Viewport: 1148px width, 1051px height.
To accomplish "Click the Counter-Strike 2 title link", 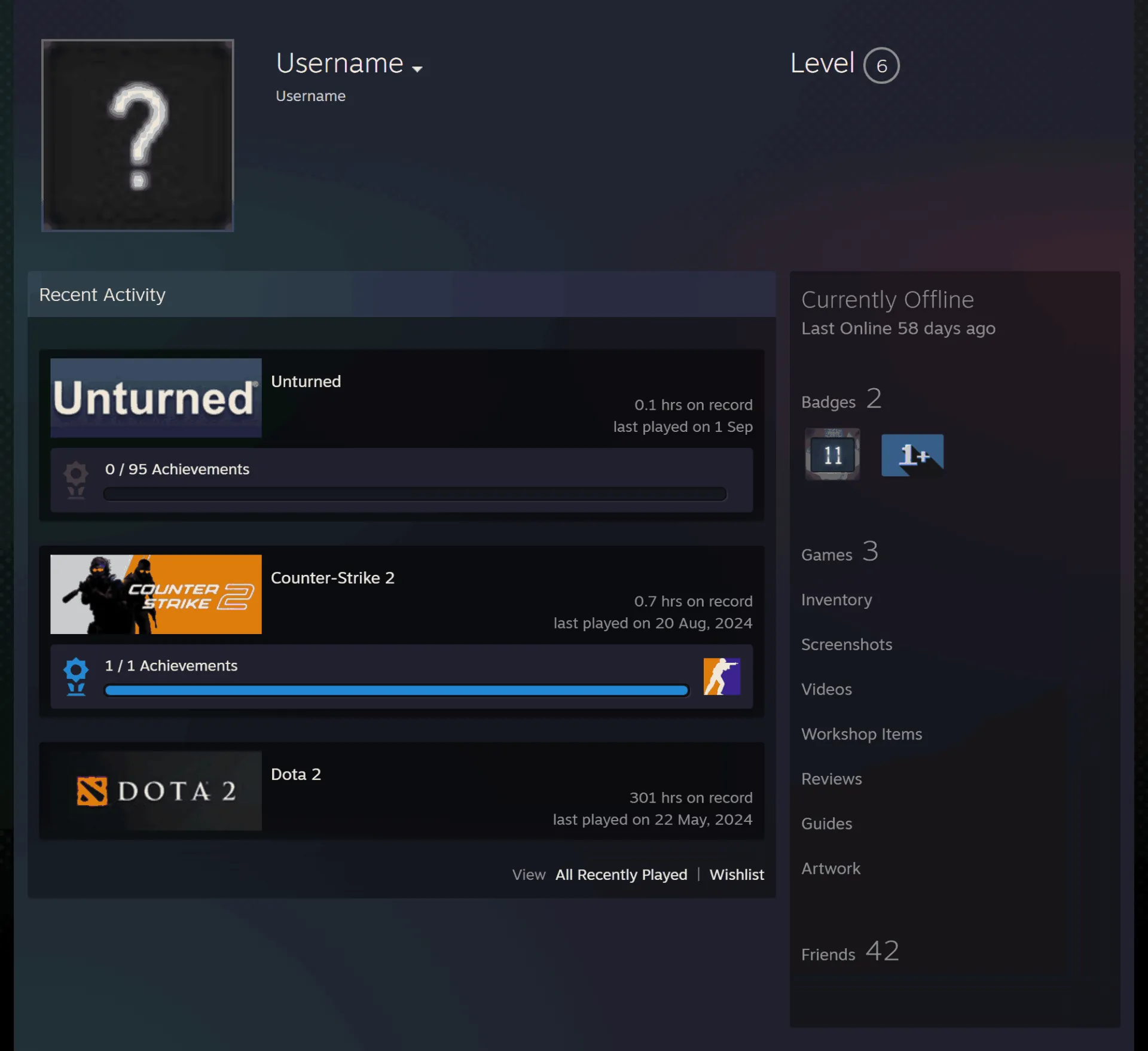I will [332, 577].
